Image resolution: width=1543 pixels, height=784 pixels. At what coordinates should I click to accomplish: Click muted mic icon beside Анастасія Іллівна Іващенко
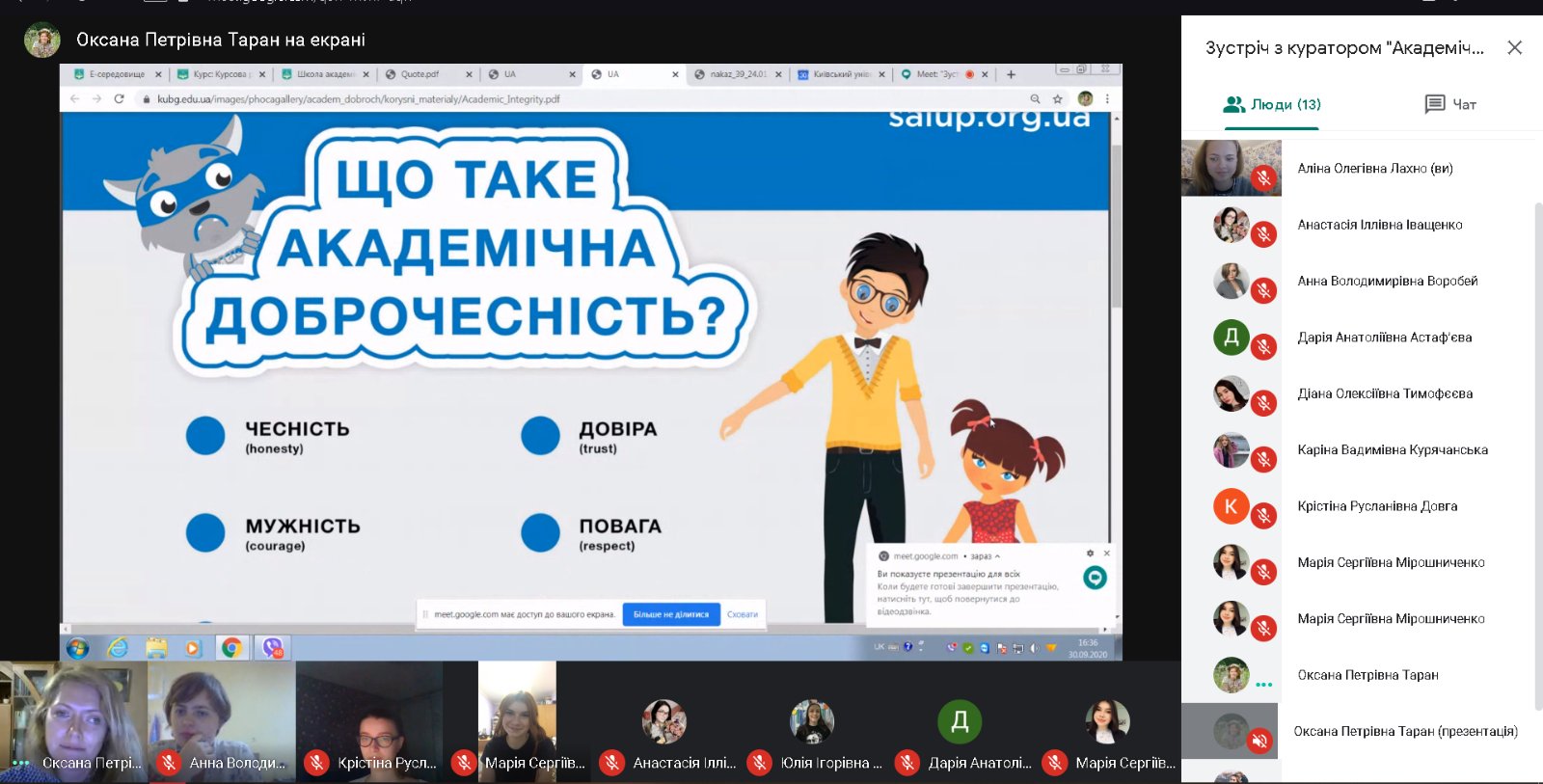click(1263, 234)
